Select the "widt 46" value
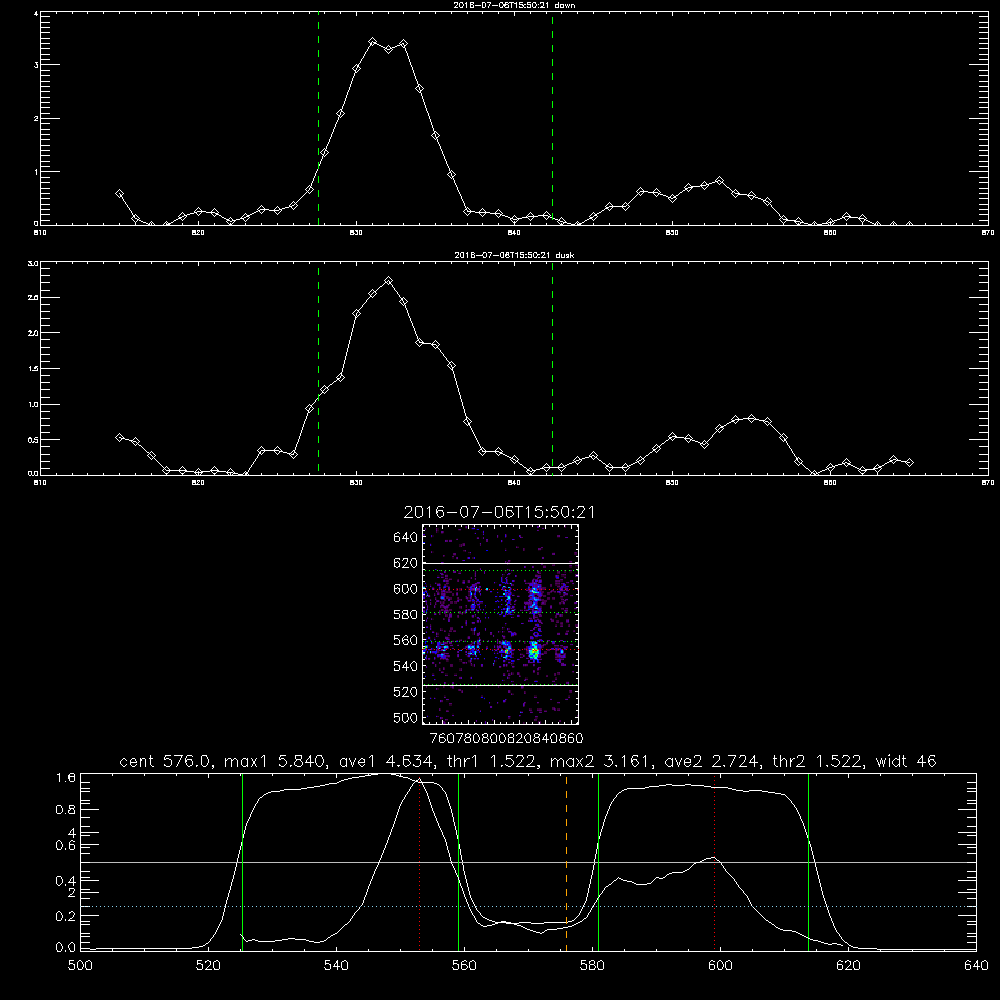Viewport: 1000px width, 1000px height. coord(906,761)
